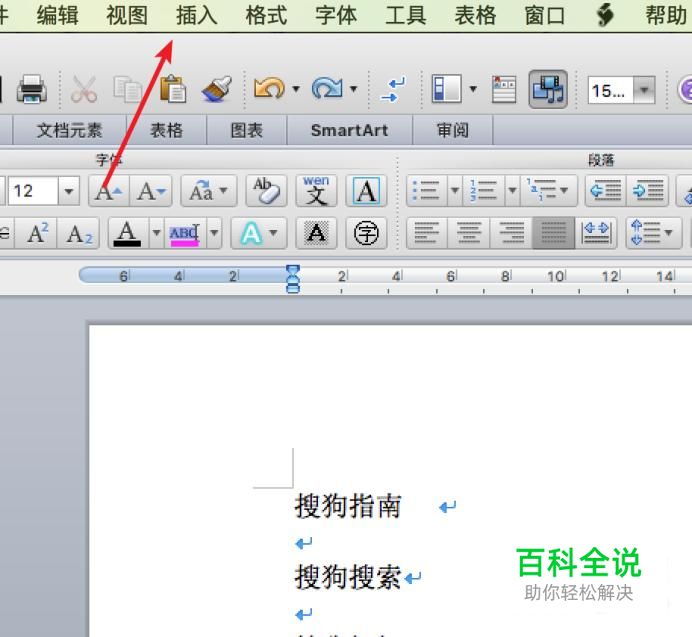692x637 pixels.
Task: Open the 窗口 menu
Action: 545,15
